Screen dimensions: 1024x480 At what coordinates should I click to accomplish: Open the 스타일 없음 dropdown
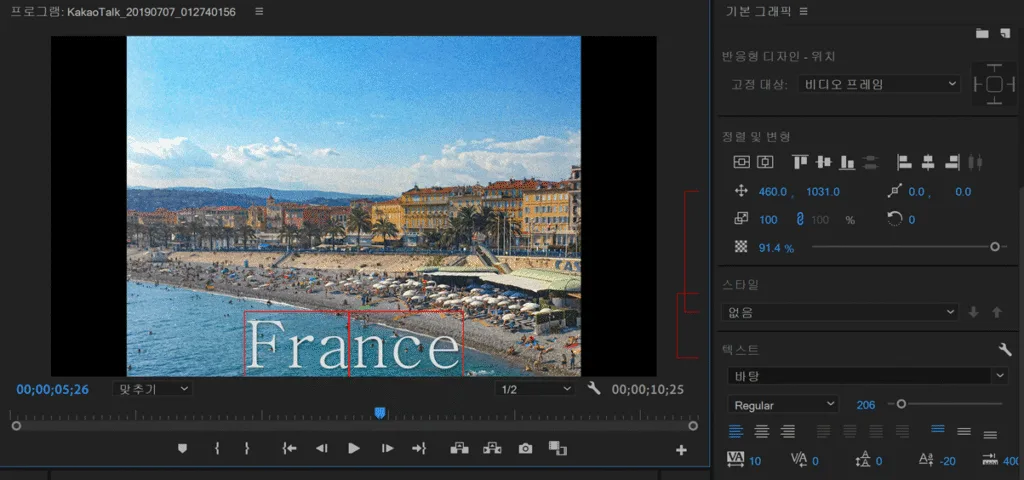click(x=839, y=312)
